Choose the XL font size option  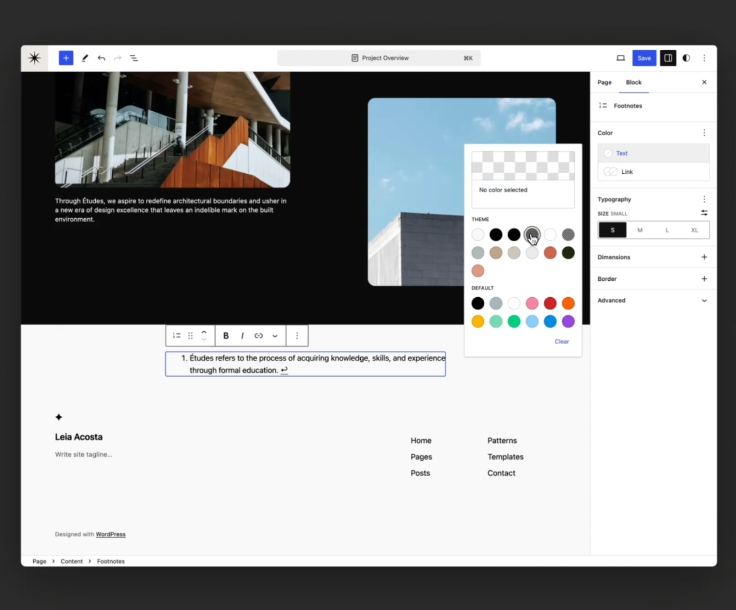[694, 230]
